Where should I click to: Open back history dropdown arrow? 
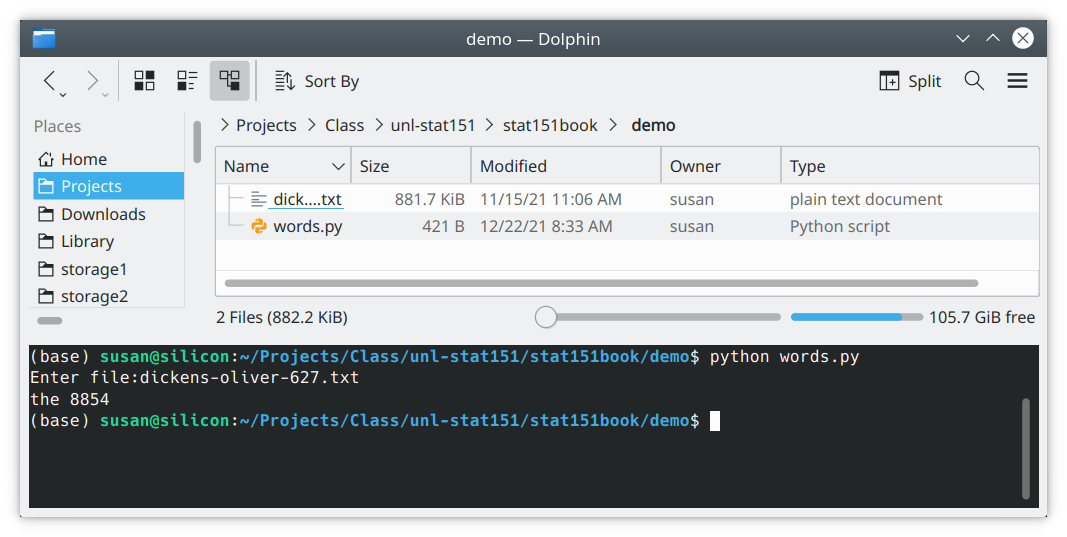tap(63, 95)
